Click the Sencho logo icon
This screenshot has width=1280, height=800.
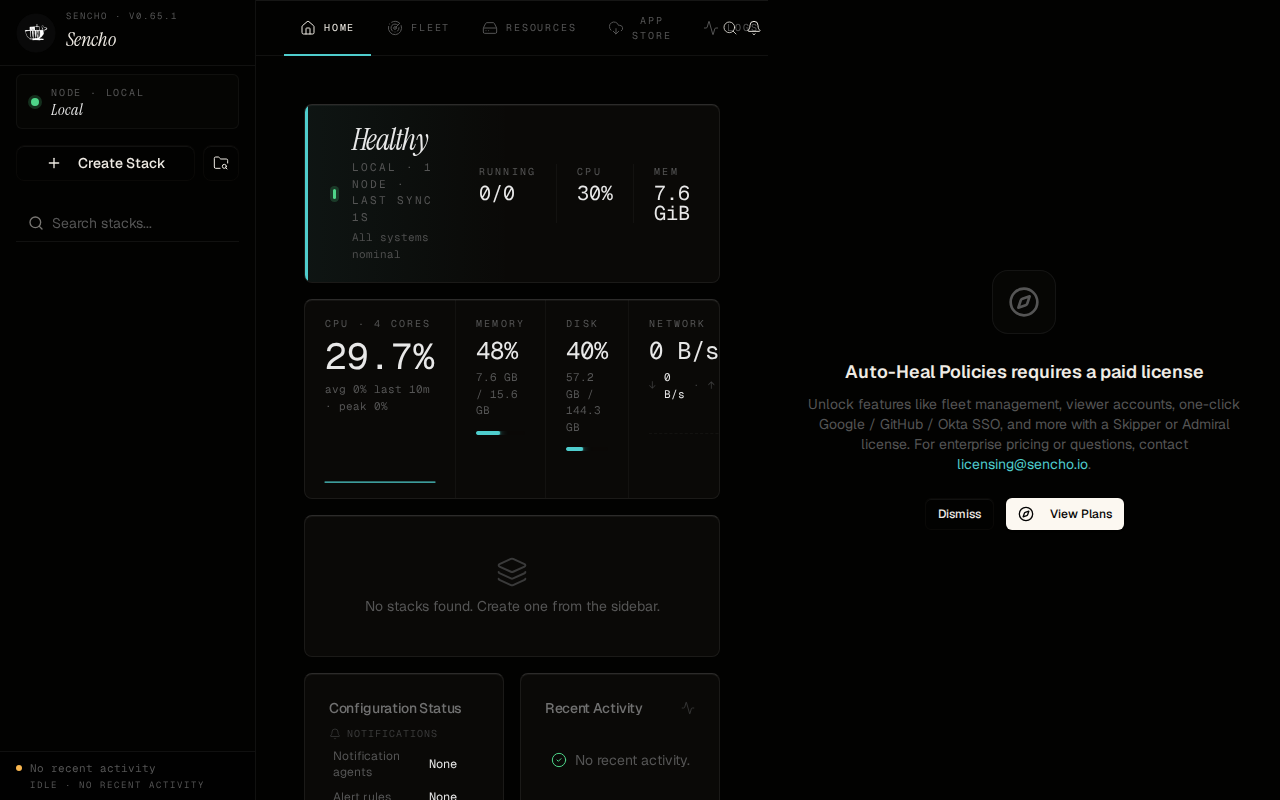(x=36, y=32)
